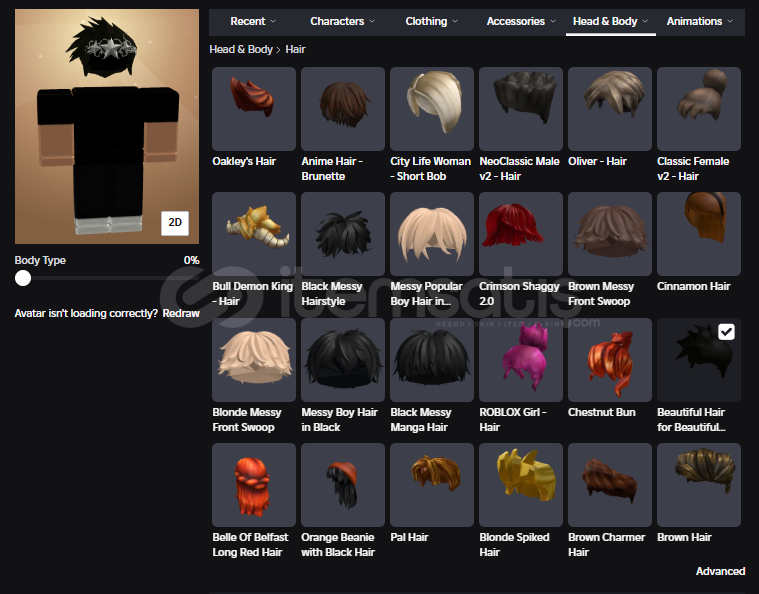Equip NeoClassic Male v2 hair
This screenshot has width=759, height=594.
point(521,109)
